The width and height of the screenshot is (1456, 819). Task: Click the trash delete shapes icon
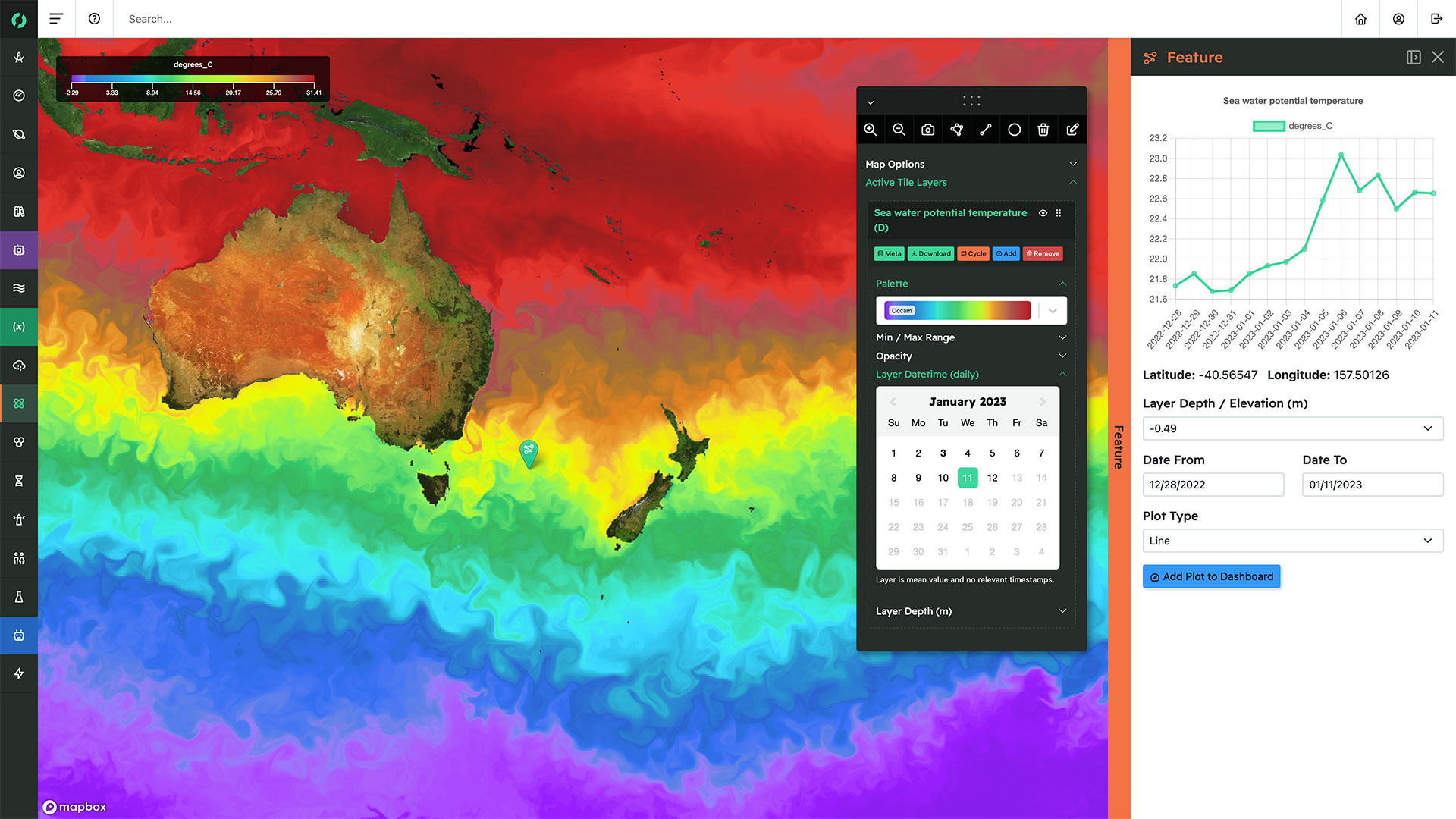pos(1043,130)
